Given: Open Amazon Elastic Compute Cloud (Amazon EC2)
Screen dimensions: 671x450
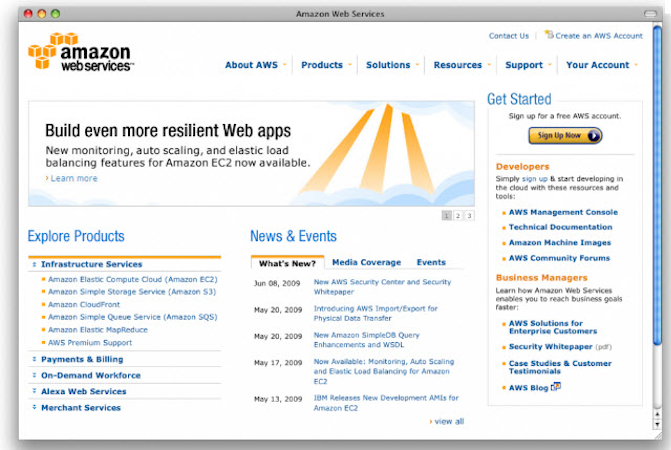Looking at the screenshot, I should (133, 279).
